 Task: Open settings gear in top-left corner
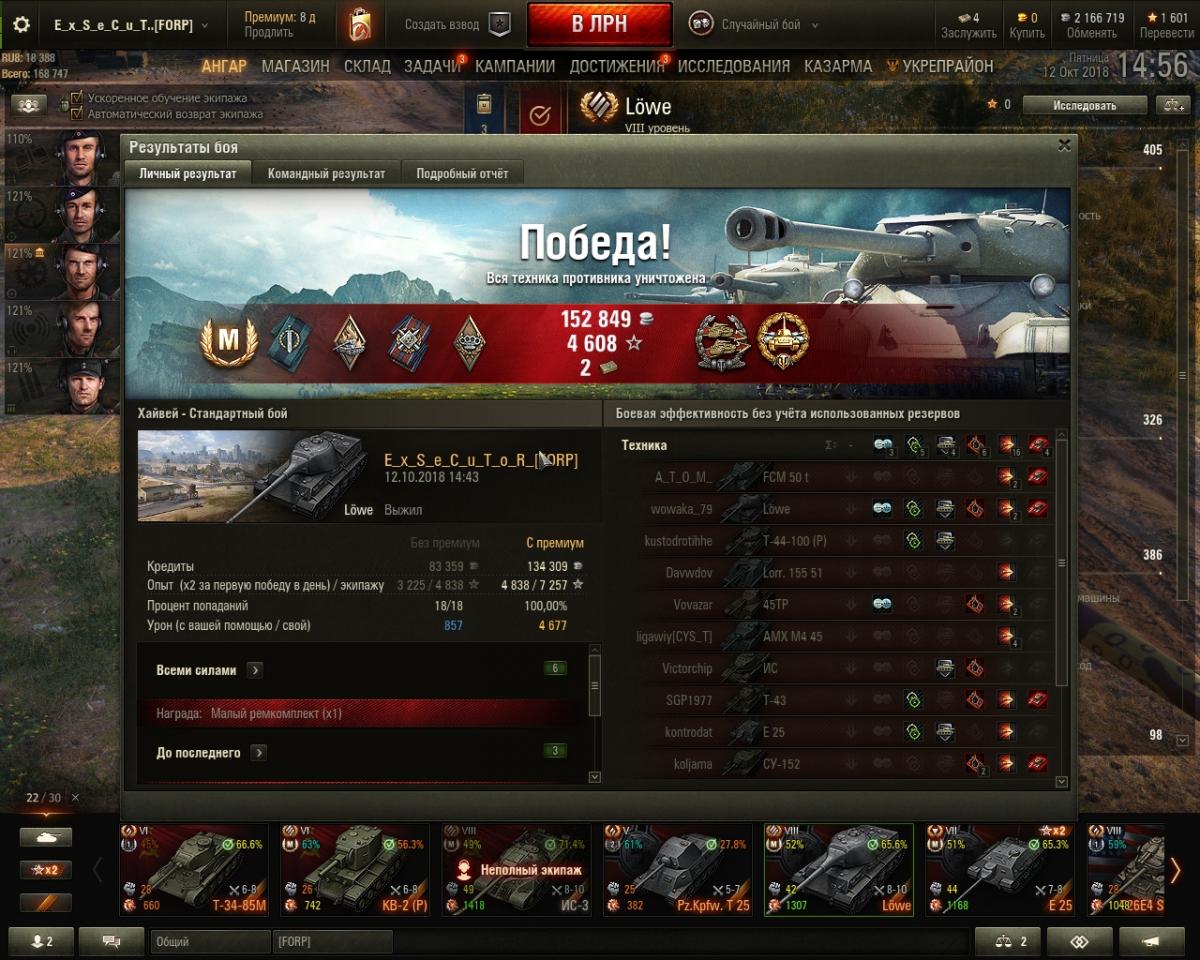[21, 25]
